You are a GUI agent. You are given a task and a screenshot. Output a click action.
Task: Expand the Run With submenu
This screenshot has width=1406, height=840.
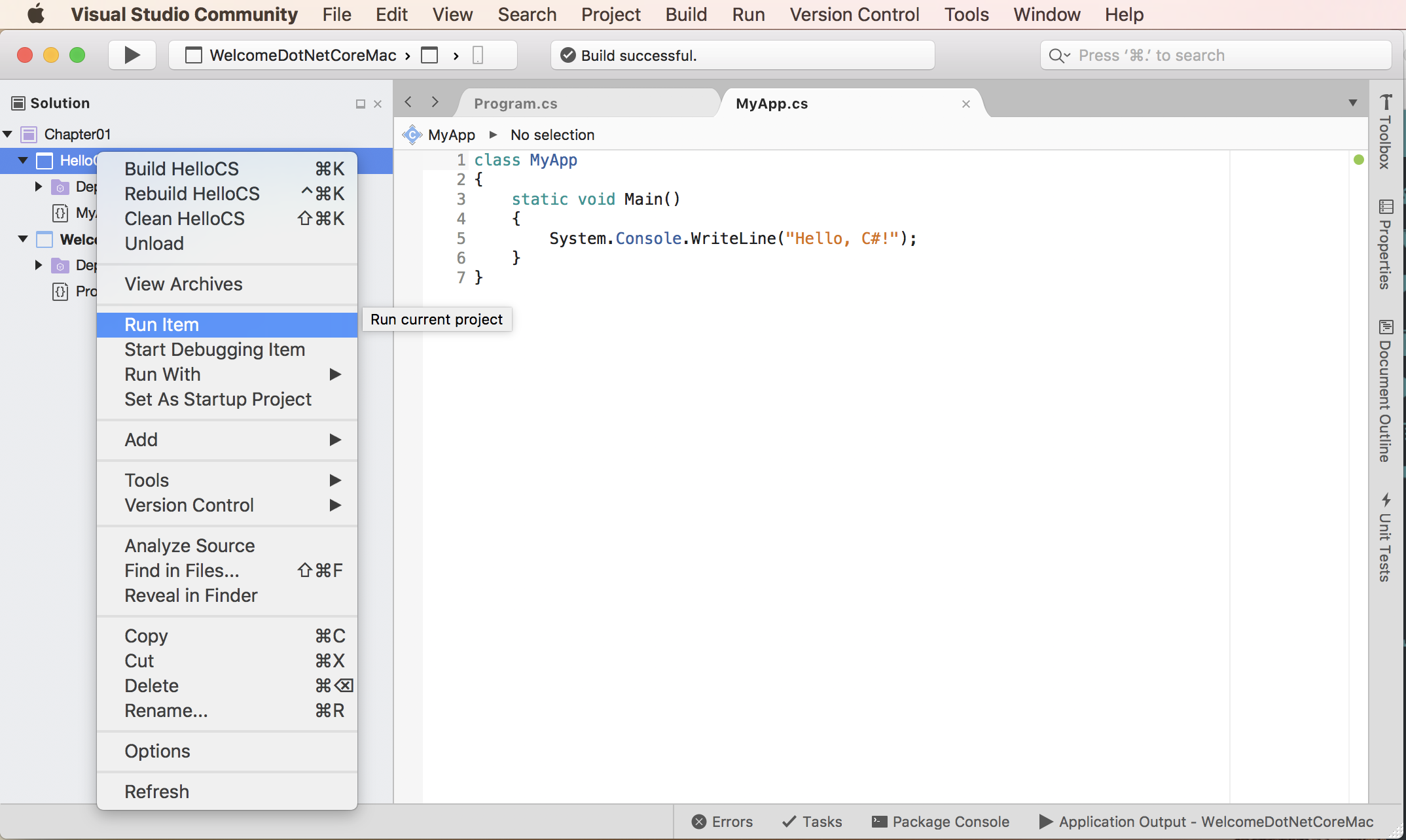227,374
